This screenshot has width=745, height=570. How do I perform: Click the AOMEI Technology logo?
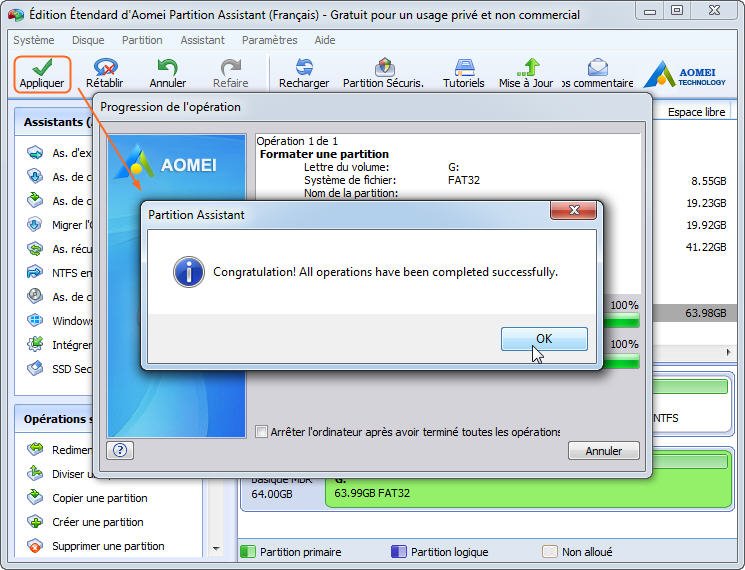[x=684, y=74]
